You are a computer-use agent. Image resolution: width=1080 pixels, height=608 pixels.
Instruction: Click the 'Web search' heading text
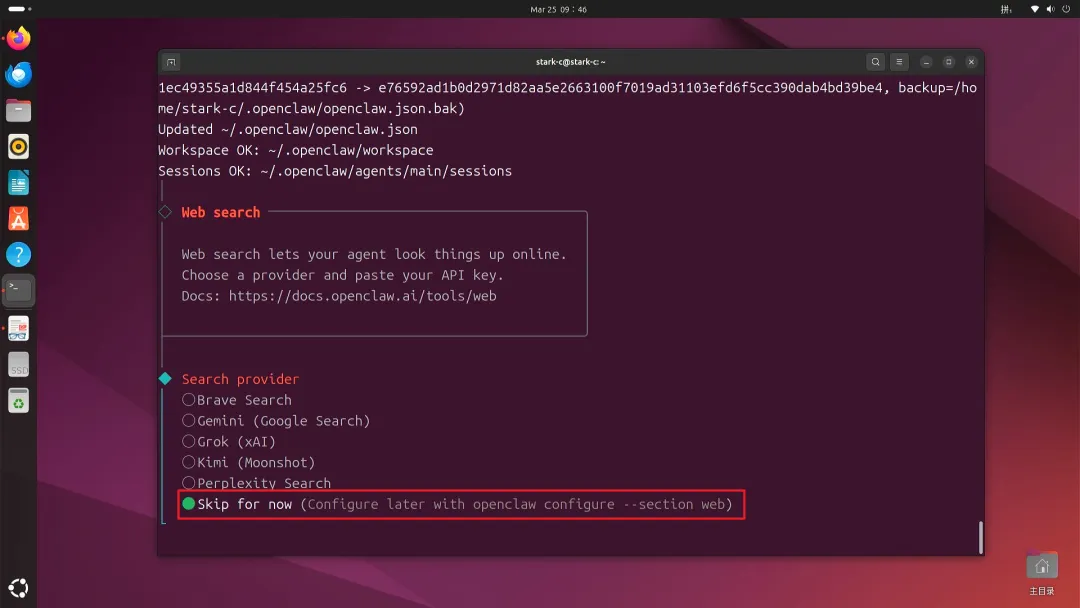click(221, 212)
